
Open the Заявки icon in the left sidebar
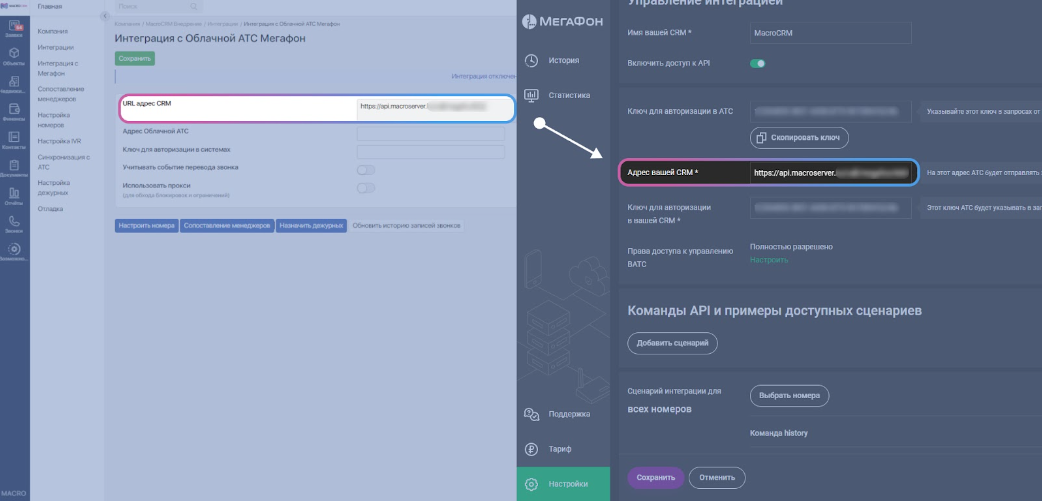pyautogui.click(x=14, y=29)
